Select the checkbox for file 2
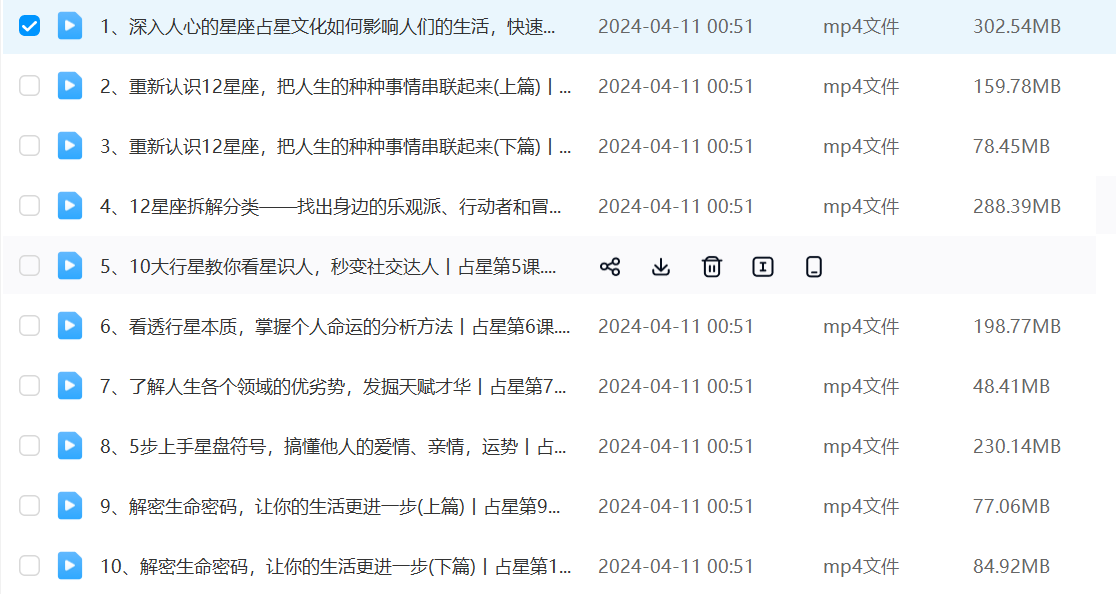 coord(30,86)
